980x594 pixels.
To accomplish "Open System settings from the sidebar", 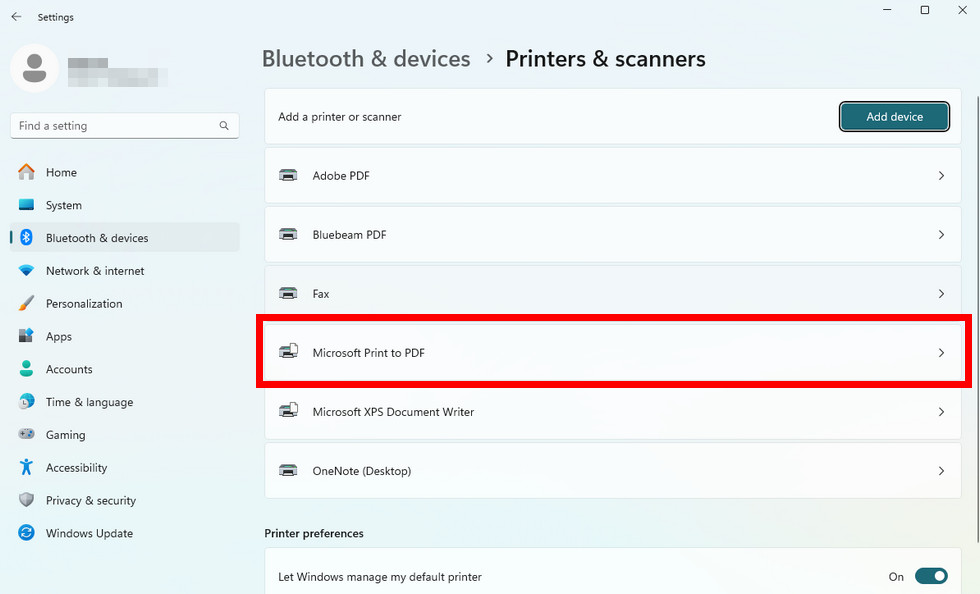I will pos(24,205).
